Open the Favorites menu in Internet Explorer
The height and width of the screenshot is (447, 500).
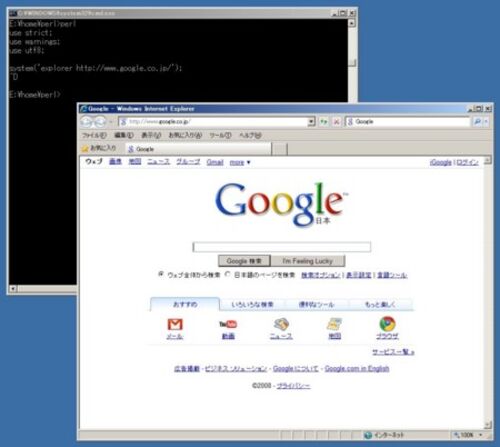pos(185,135)
